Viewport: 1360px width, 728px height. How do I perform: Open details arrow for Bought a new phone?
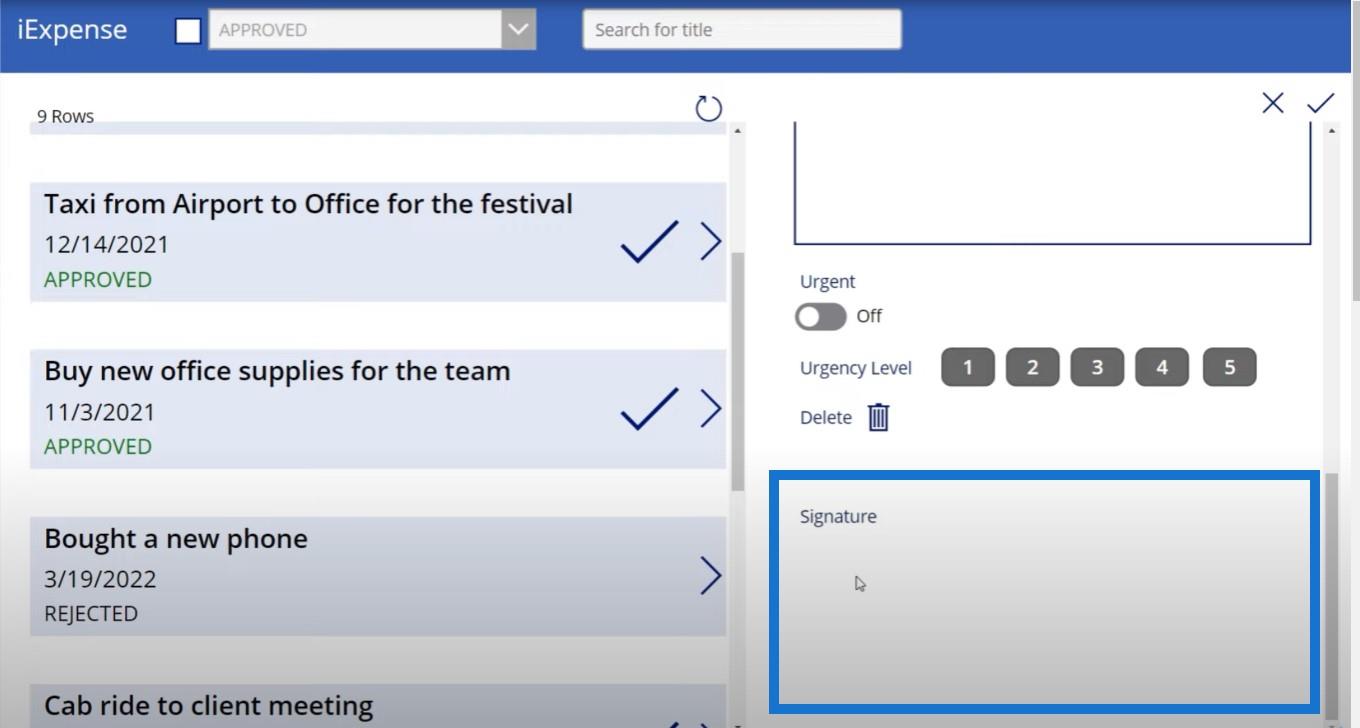point(710,575)
